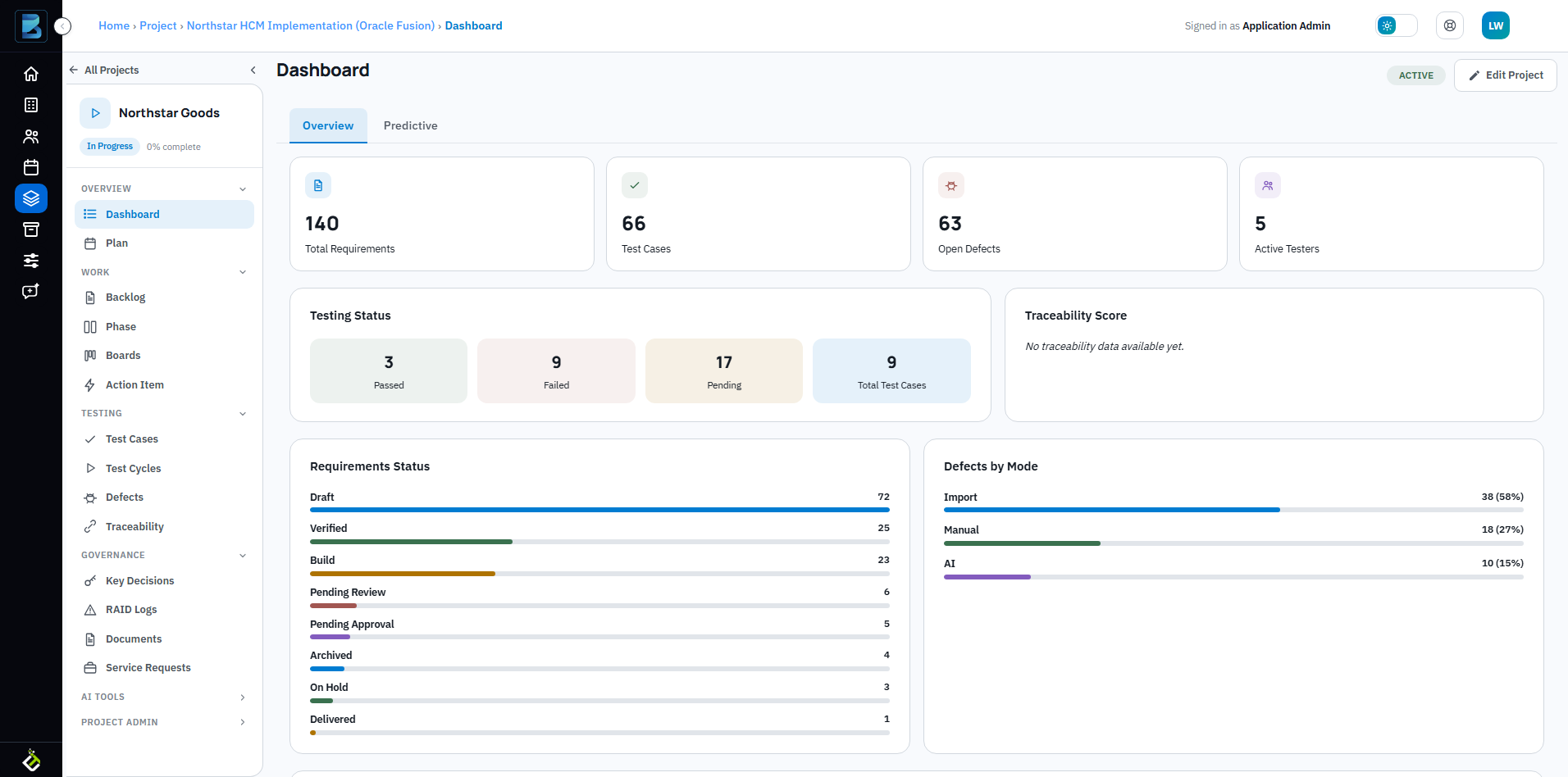
Task: Switch to the Overview tab
Action: 328,125
